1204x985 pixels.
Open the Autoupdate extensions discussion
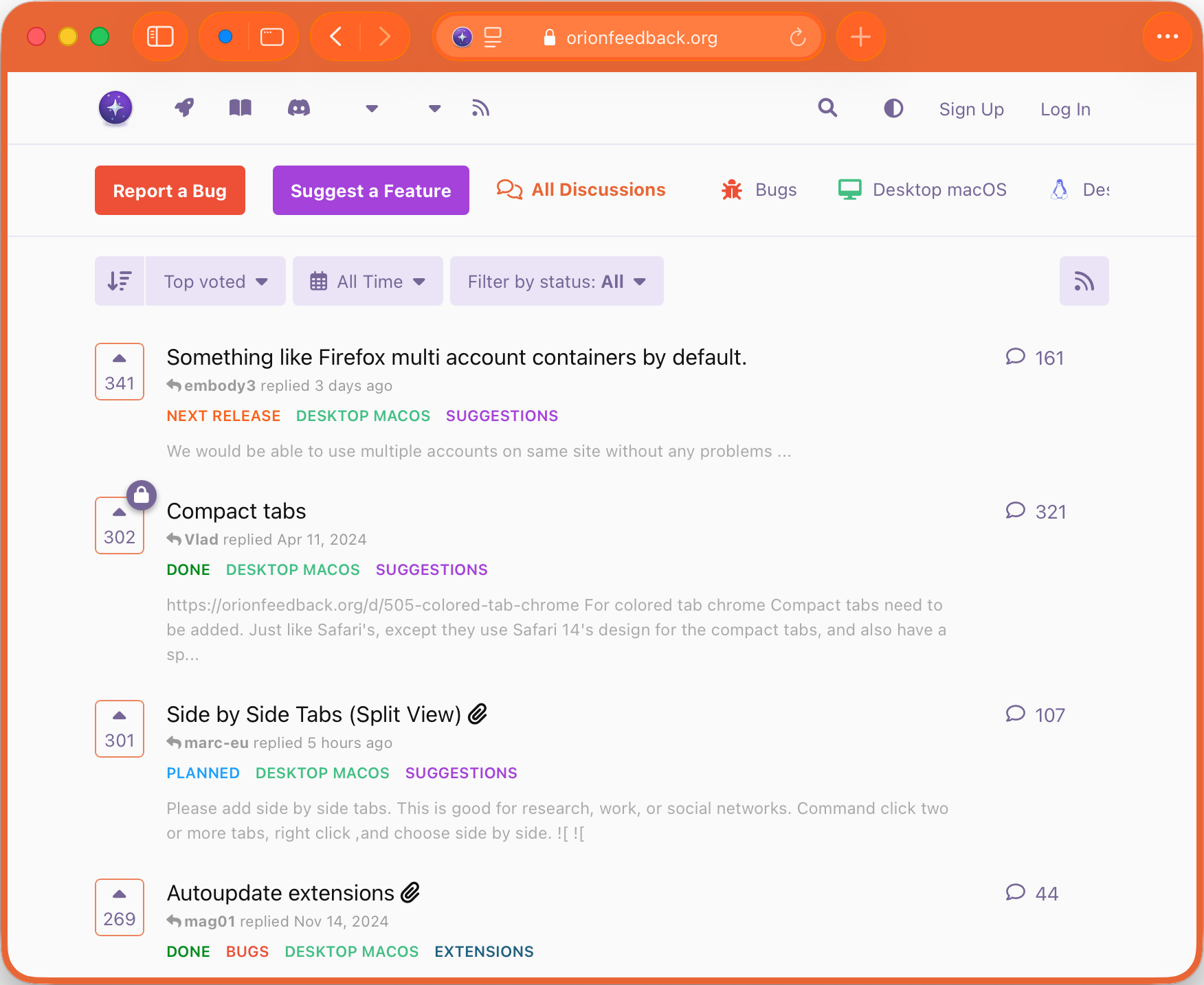pyautogui.click(x=280, y=893)
